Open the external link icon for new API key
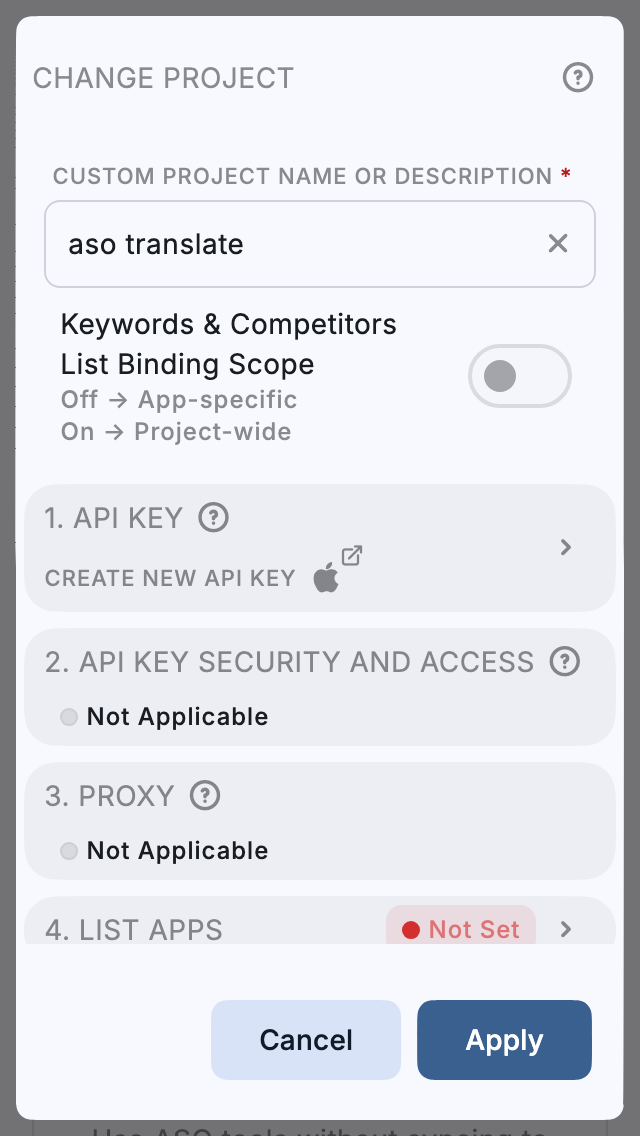 [x=352, y=555]
